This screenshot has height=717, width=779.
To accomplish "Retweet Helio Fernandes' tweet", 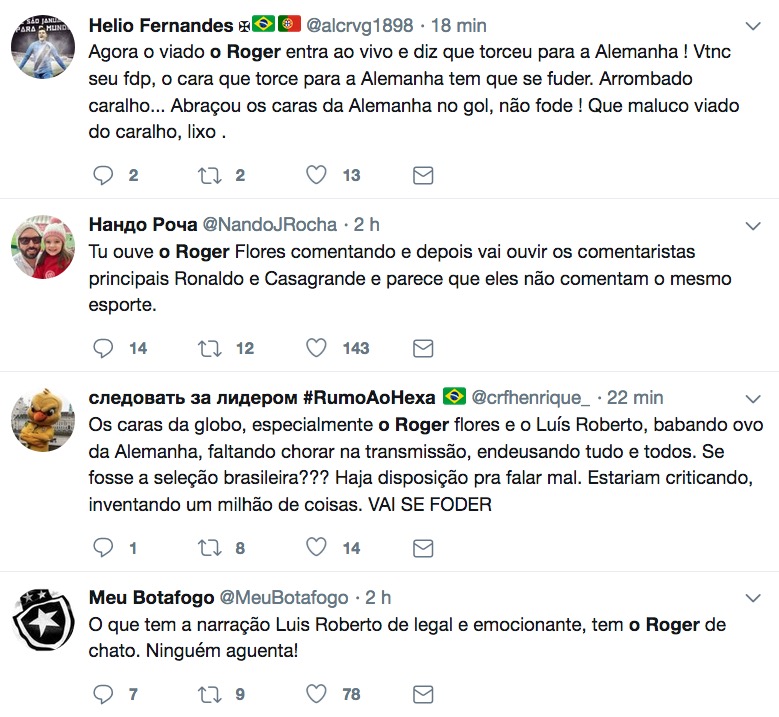I will pyautogui.click(x=211, y=176).
